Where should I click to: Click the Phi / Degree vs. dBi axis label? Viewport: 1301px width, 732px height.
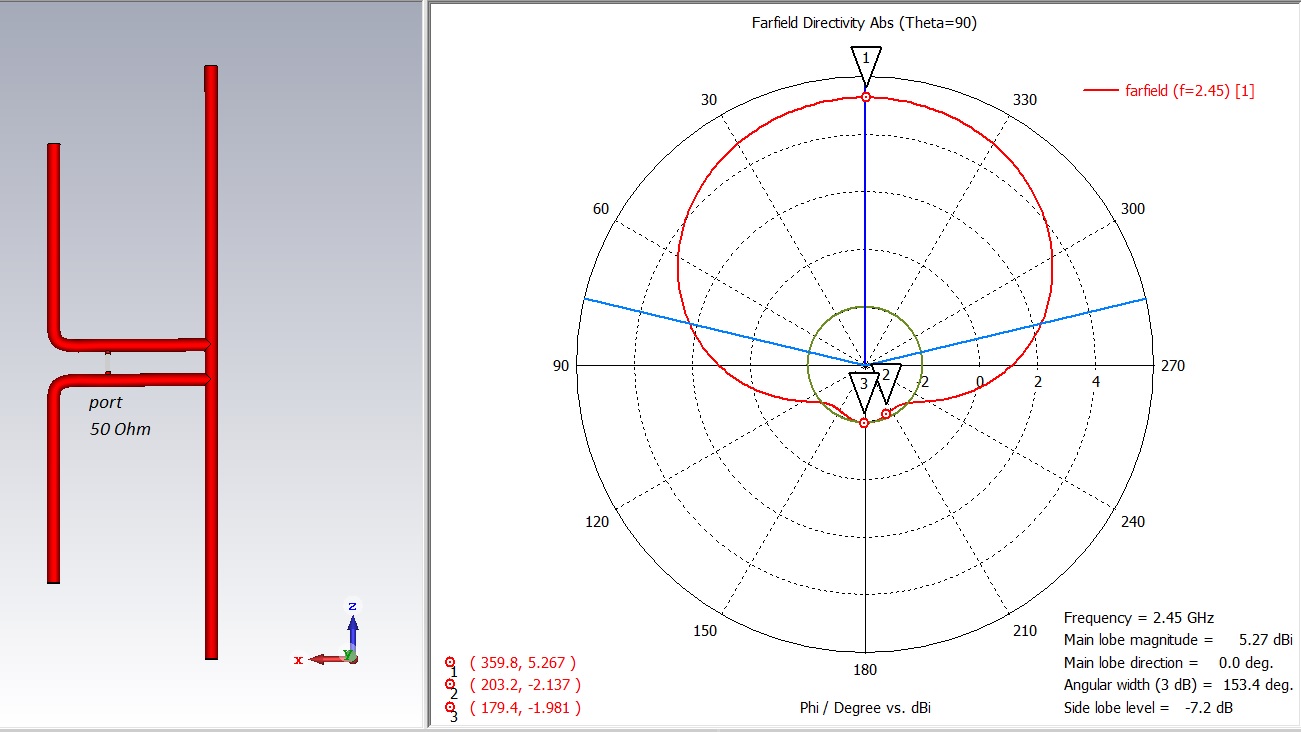[x=866, y=708]
